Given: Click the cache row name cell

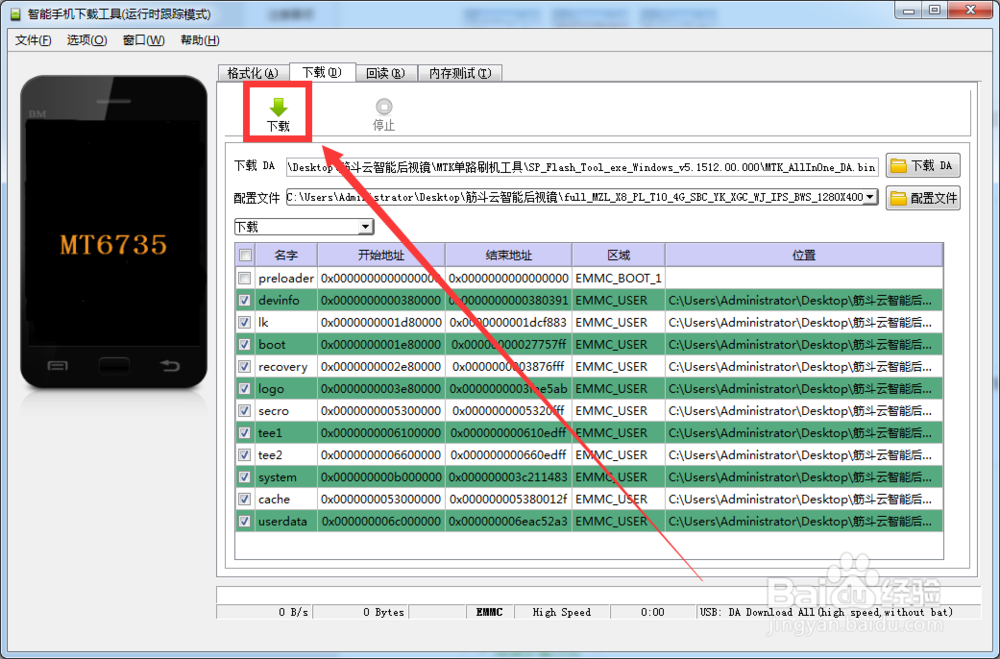Looking at the screenshot, I should coord(286,499).
